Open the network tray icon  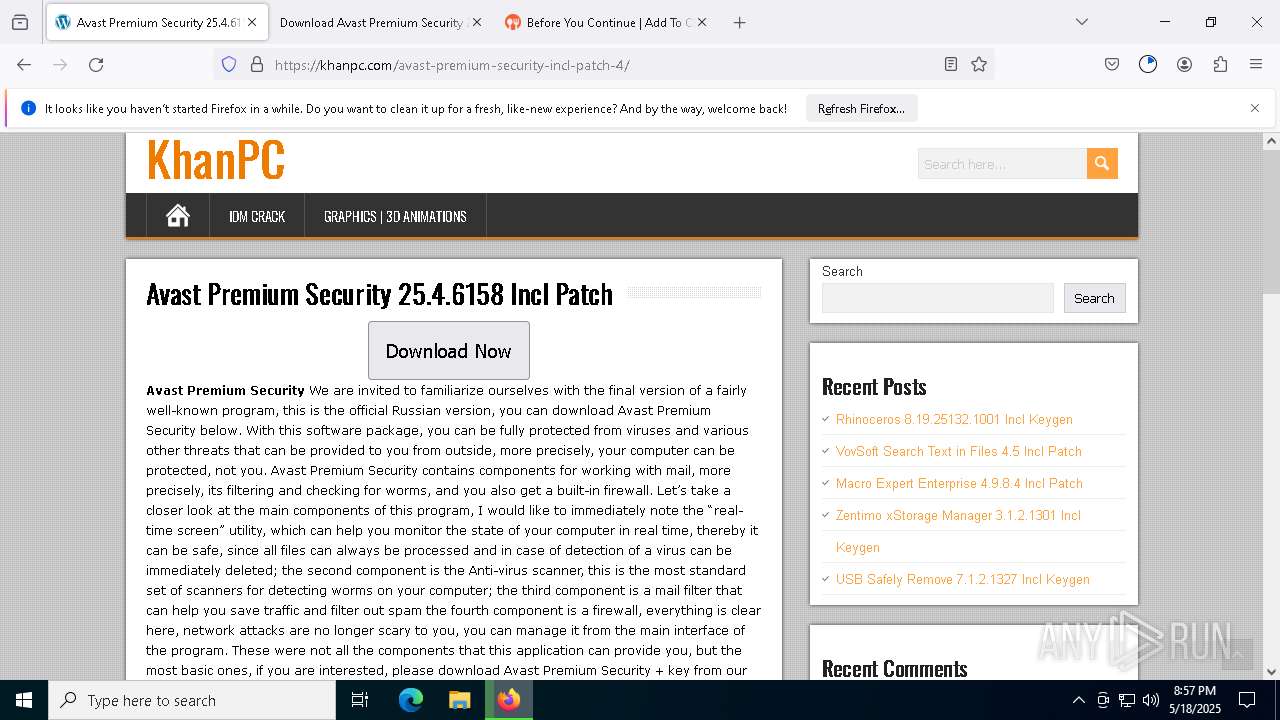(1127, 700)
